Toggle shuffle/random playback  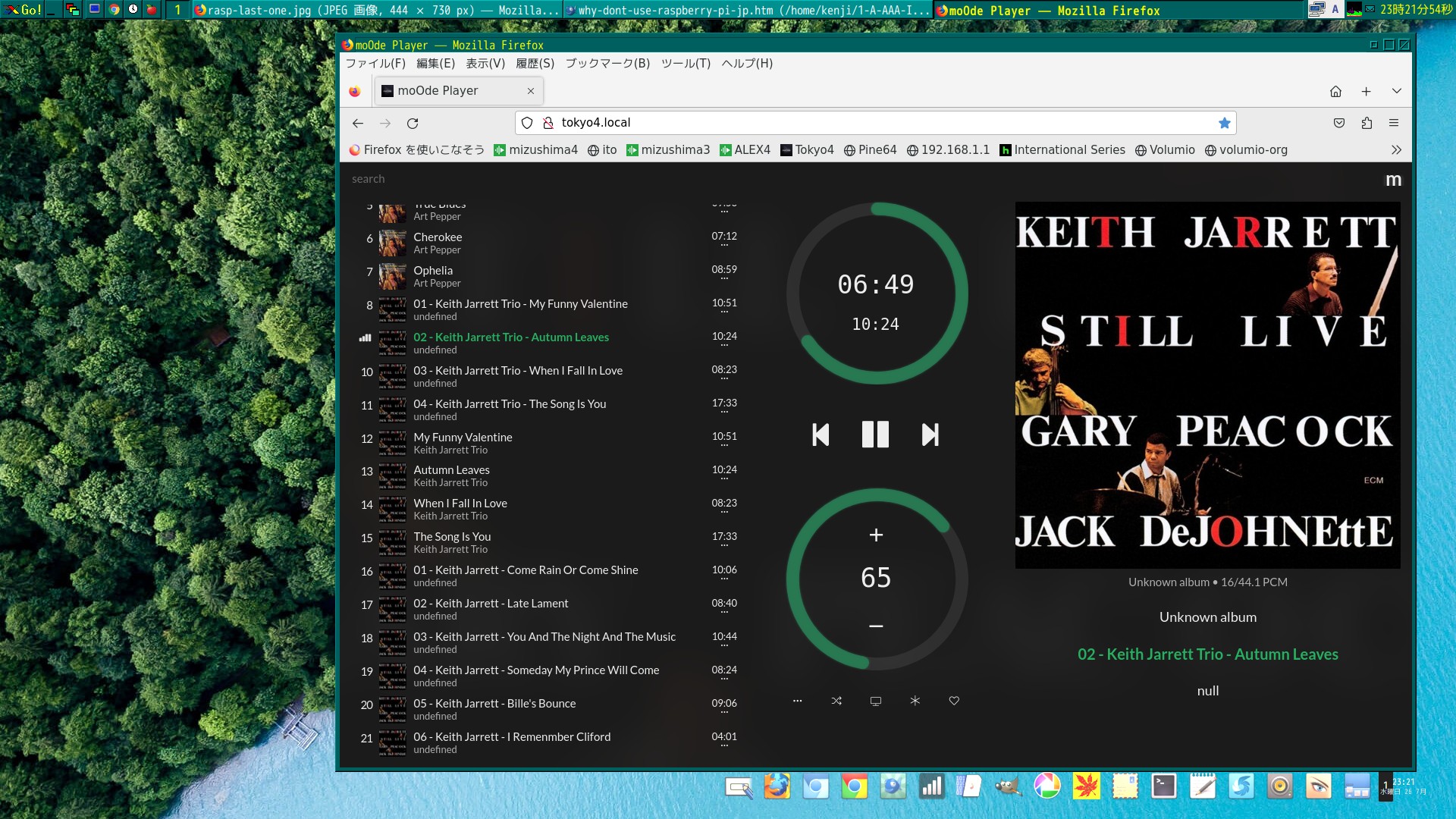[x=836, y=701]
